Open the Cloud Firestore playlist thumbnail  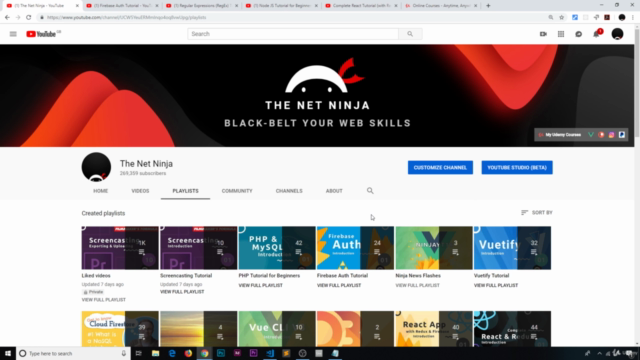[x=120, y=329]
